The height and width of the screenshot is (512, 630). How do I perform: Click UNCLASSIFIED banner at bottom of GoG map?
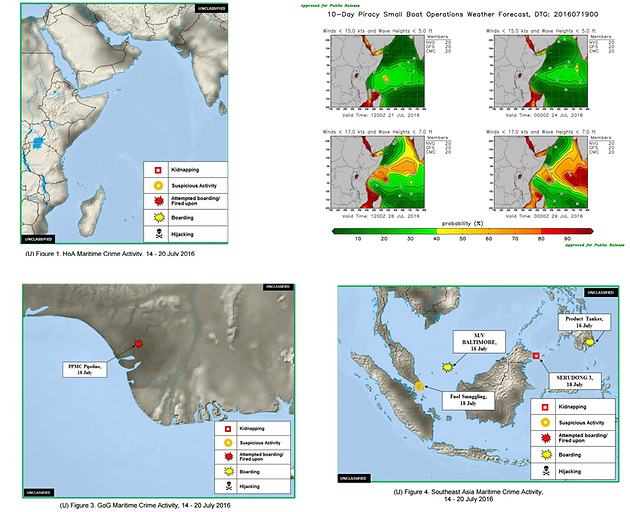39,492
